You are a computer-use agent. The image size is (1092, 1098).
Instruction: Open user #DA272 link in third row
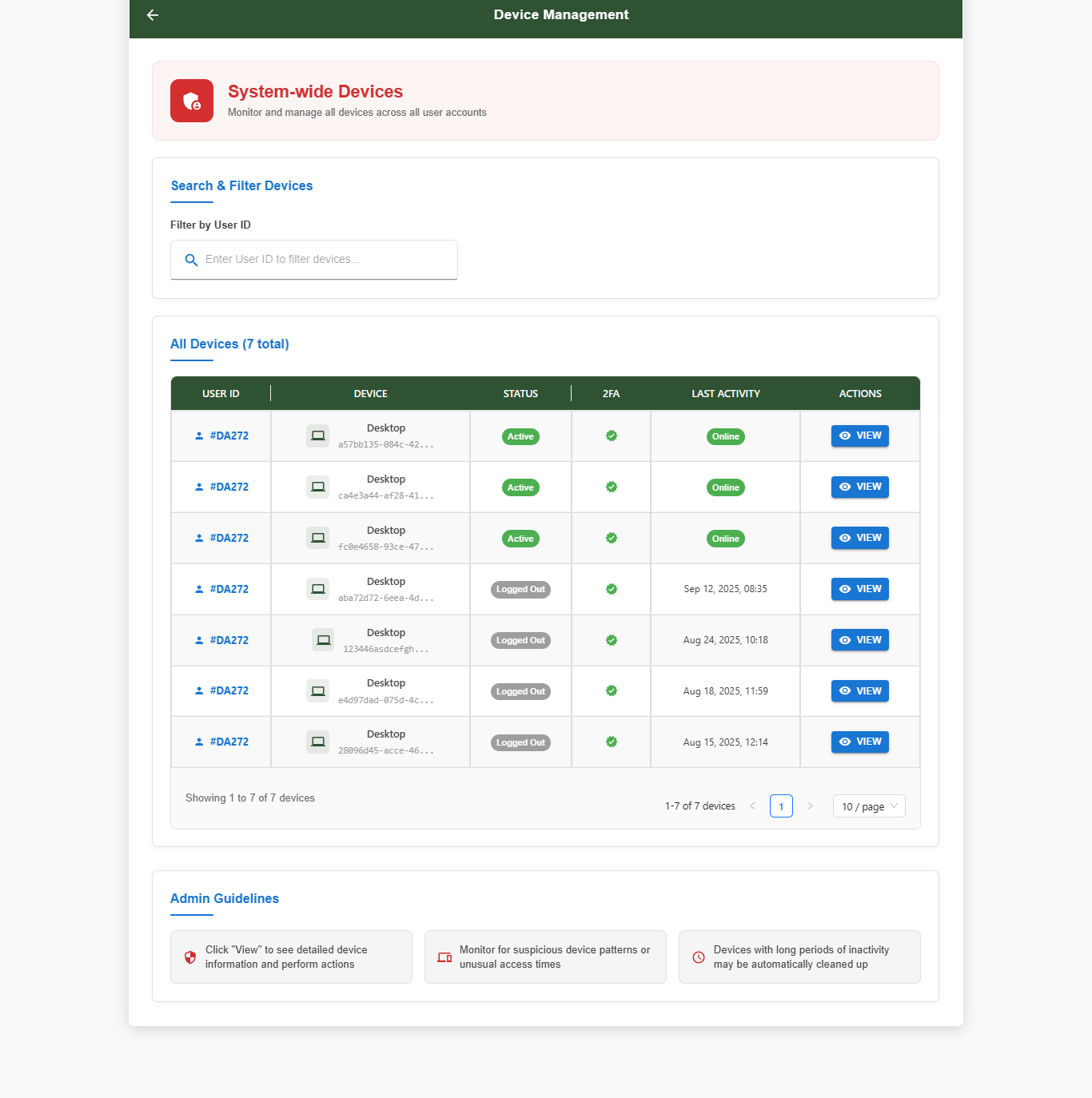point(229,538)
